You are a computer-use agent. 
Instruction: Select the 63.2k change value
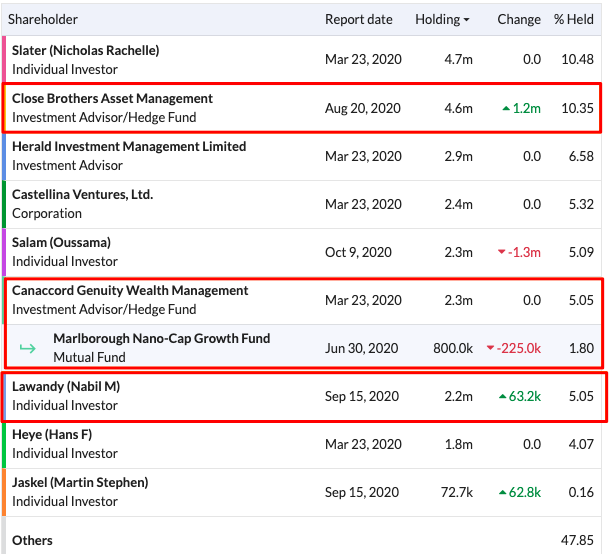(x=525, y=396)
